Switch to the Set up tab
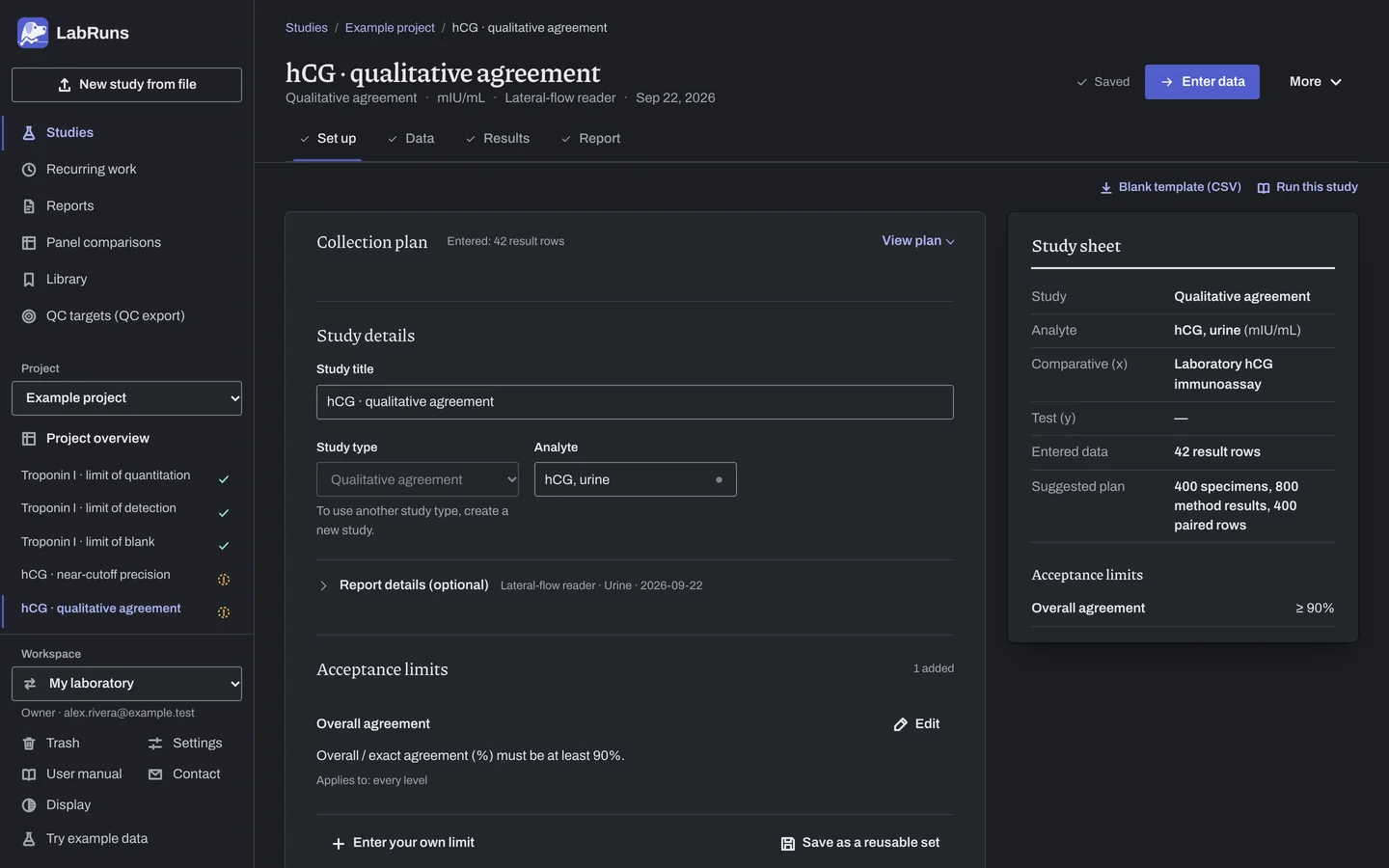Image resolution: width=1389 pixels, height=868 pixels. click(x=327, y=139)
